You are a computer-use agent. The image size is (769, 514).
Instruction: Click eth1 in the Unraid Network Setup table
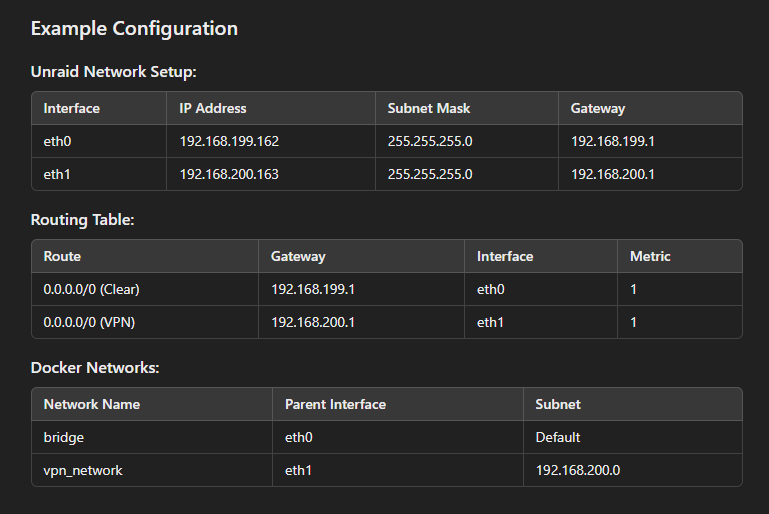57,174
